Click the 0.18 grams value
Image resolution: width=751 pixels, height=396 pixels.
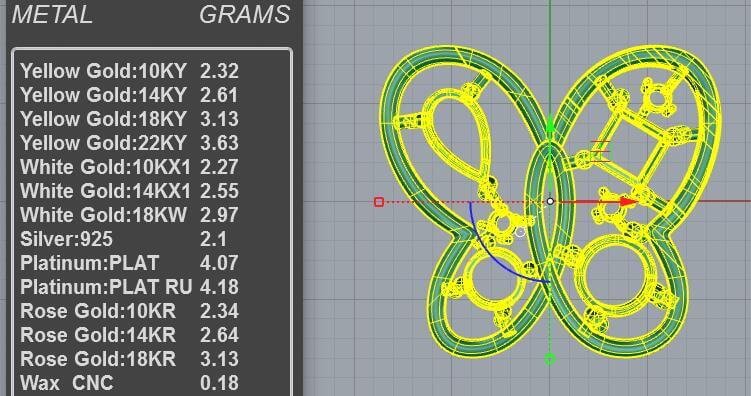click(x=219, y=383)
